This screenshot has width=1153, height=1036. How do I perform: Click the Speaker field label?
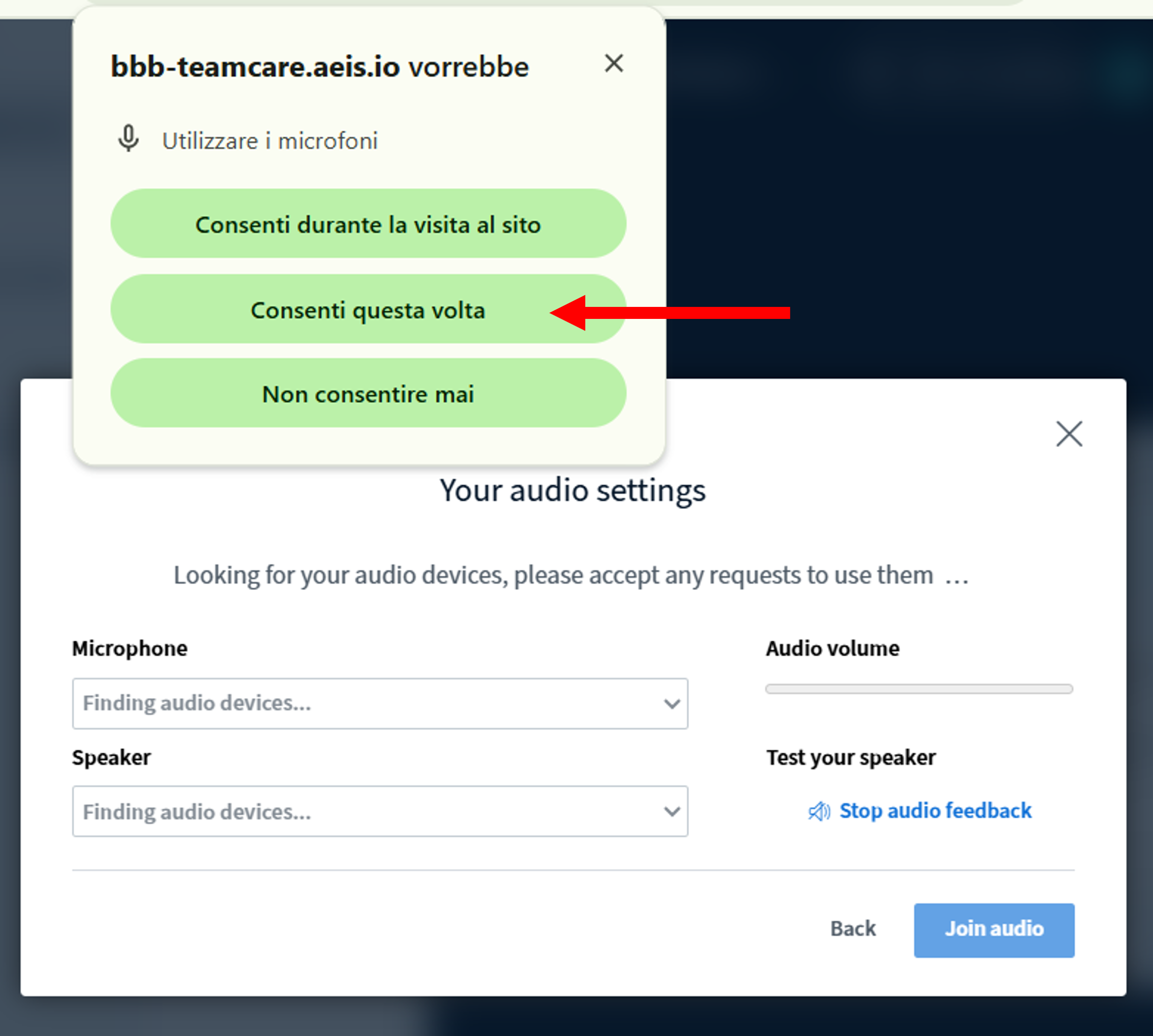pyautogui.click(x=111, y=757)
